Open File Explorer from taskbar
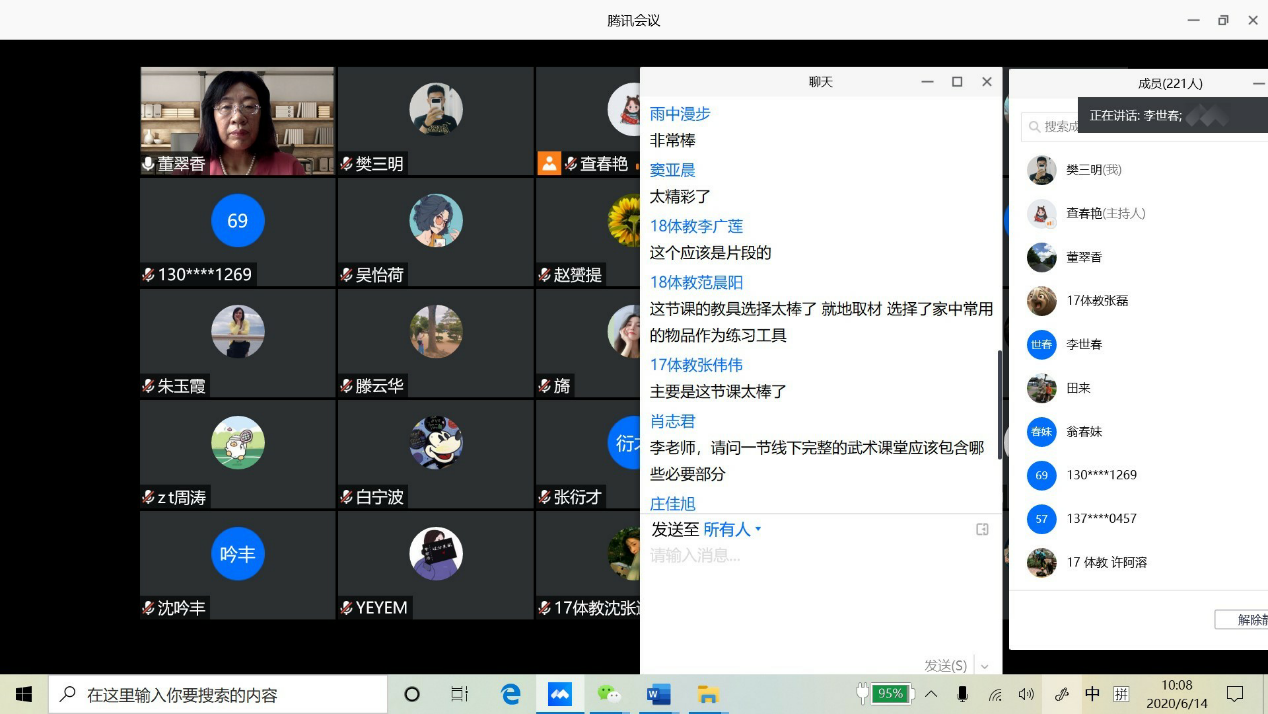The image size is (1268, 714). coord(708,694)
